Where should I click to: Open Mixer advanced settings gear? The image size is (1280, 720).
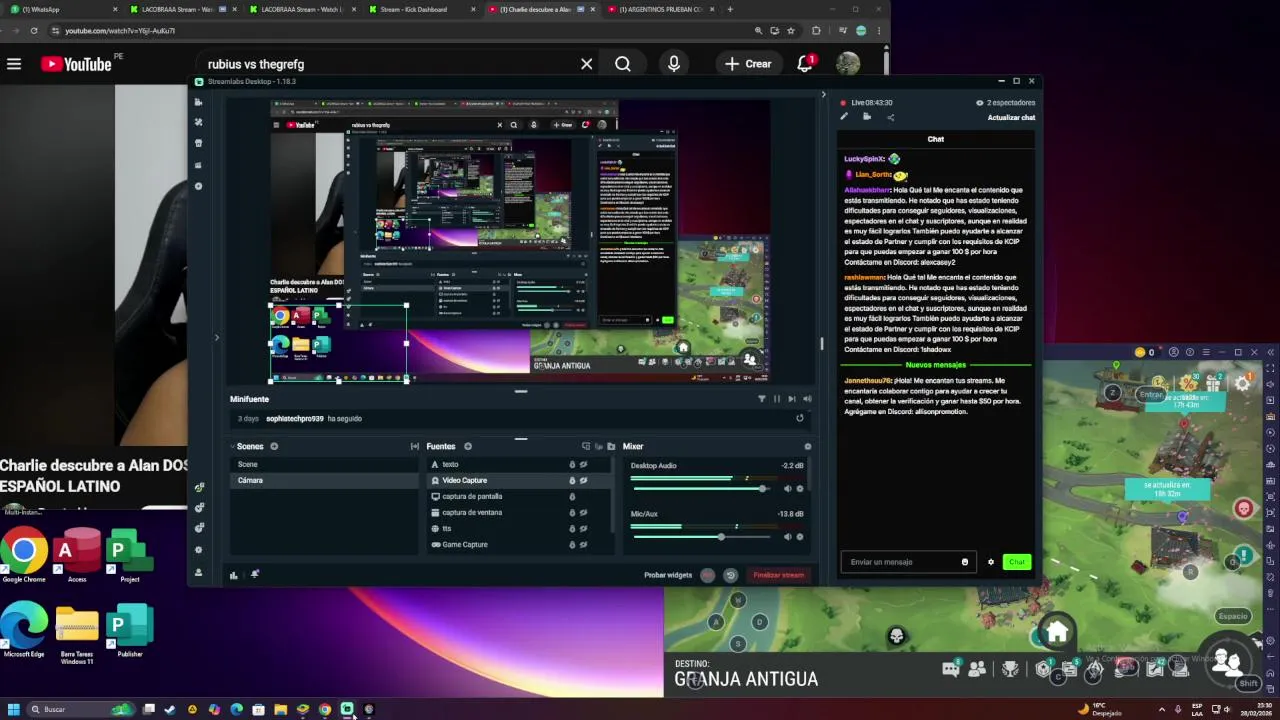point(808,447)
